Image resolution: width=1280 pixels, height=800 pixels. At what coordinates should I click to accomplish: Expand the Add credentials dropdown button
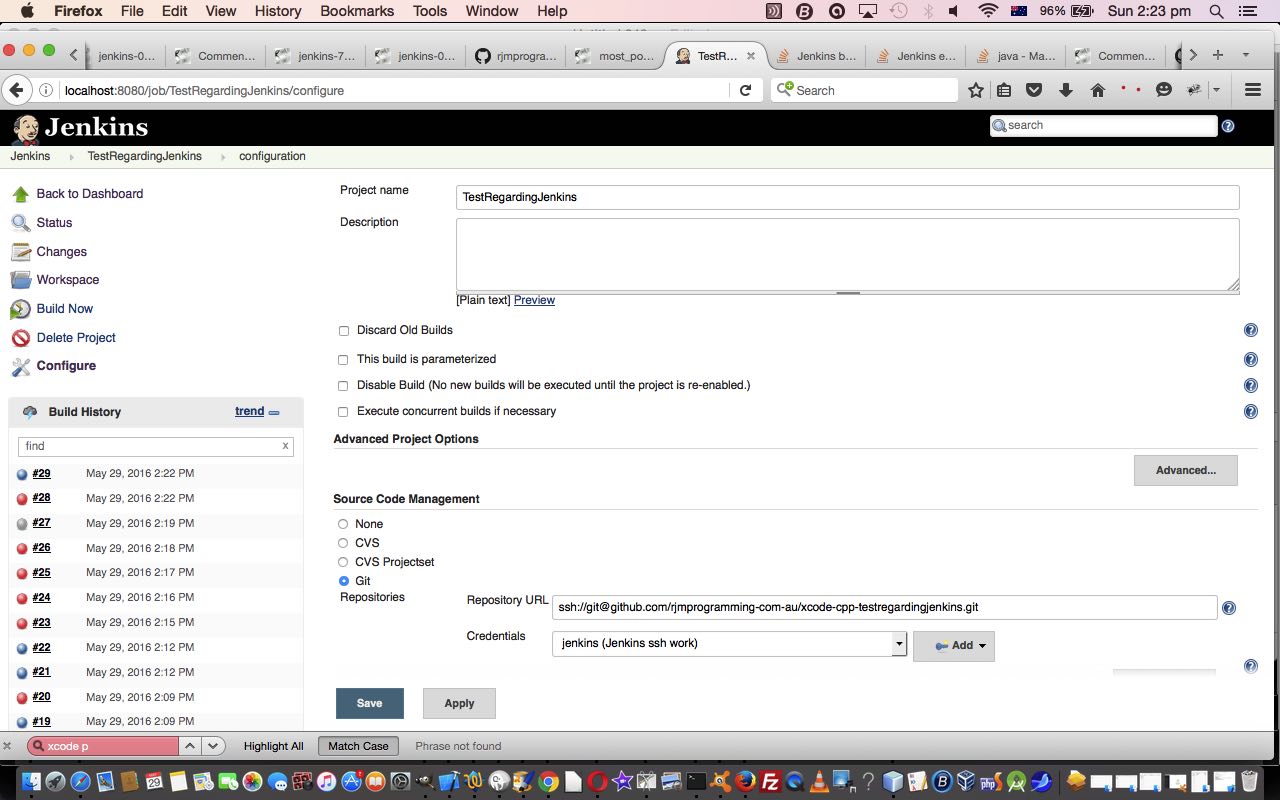pyautogui.click(x=954, y=646)
